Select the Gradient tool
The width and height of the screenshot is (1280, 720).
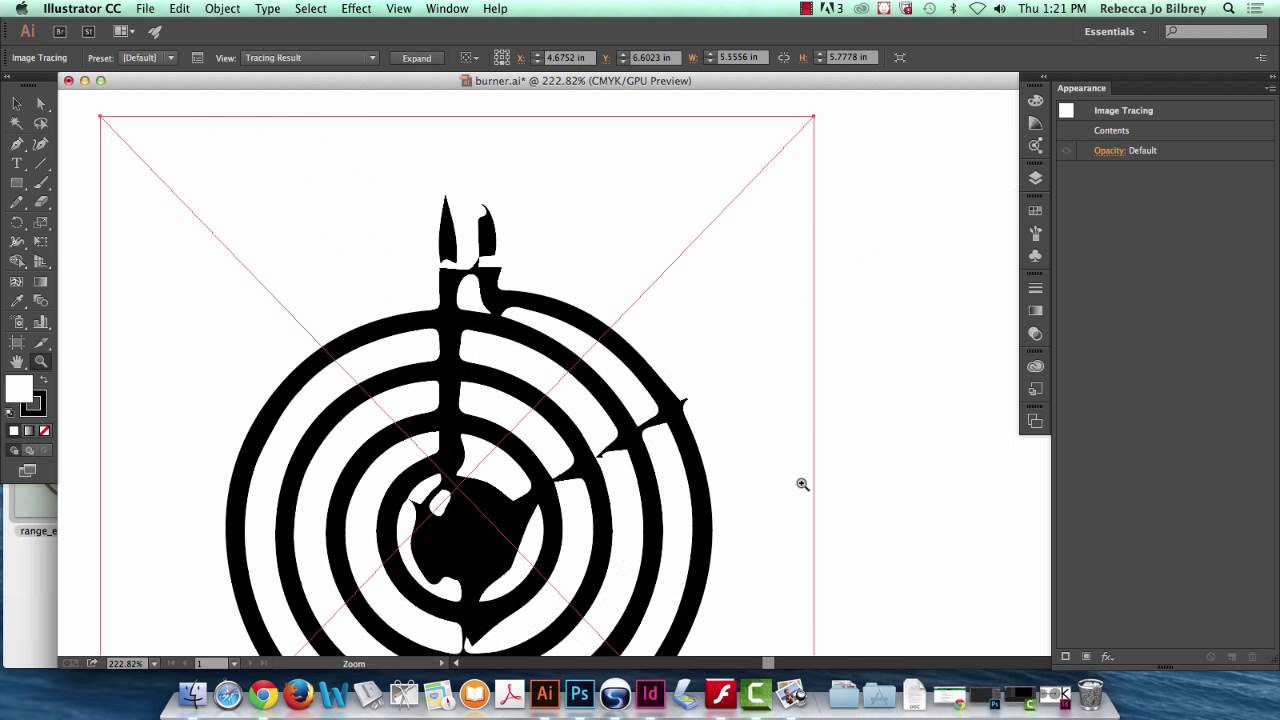[41, 281]
